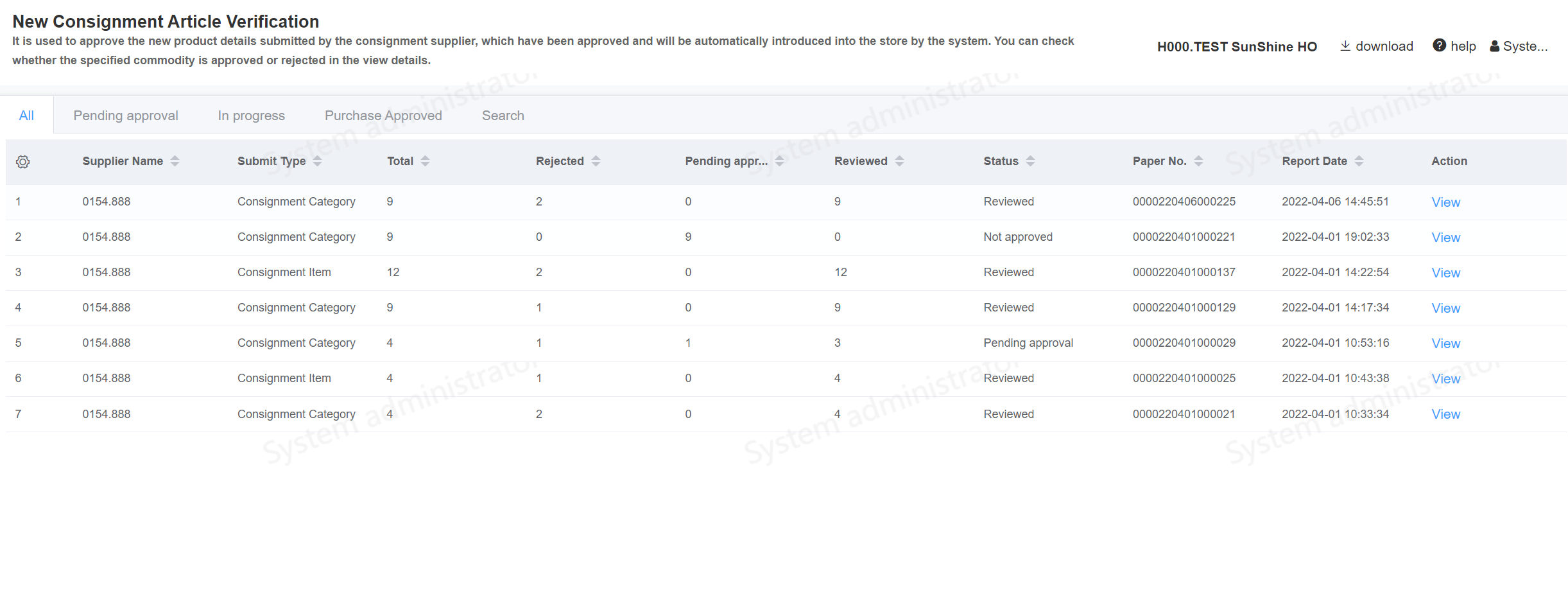Sort table by Report Date
Image resolution: width=1568 pixels, height=612 pixels.
[1359, 161]
